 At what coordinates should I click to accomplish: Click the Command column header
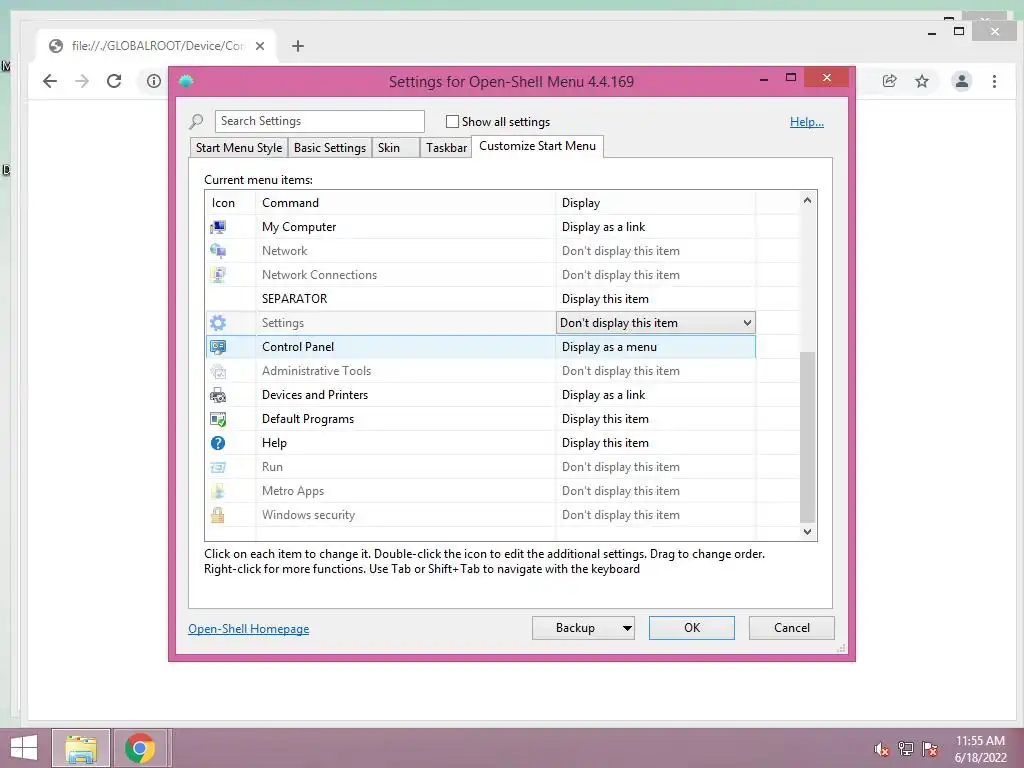[405, 203]
